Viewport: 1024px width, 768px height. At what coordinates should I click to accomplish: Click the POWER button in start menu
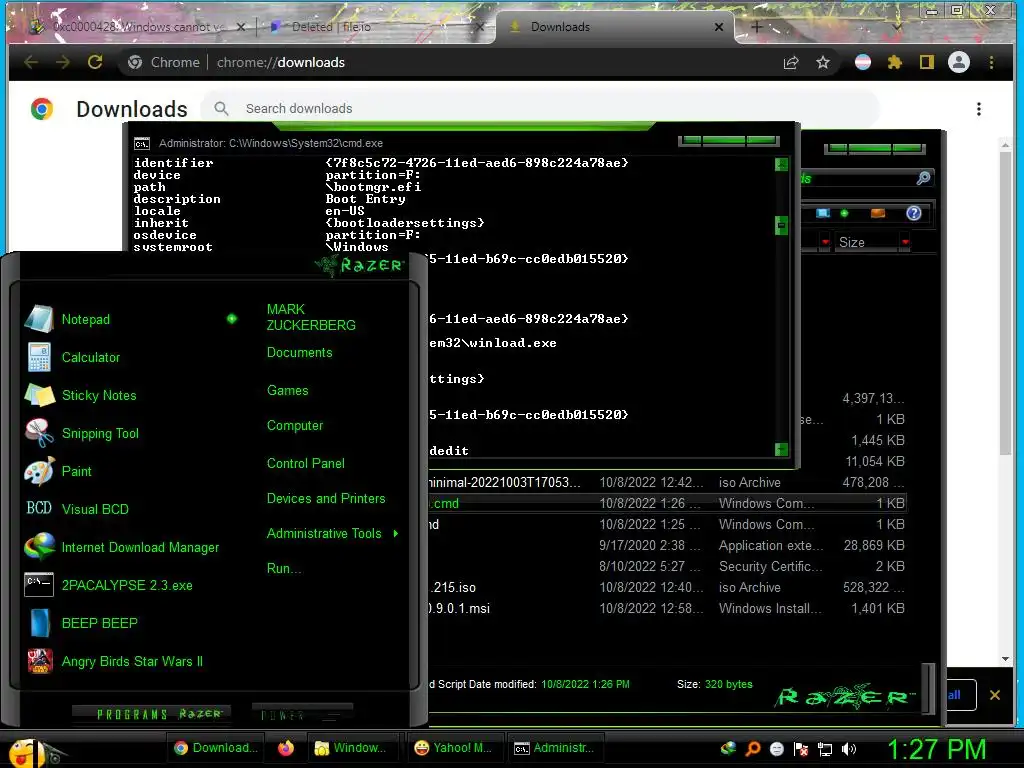[302, 715]
